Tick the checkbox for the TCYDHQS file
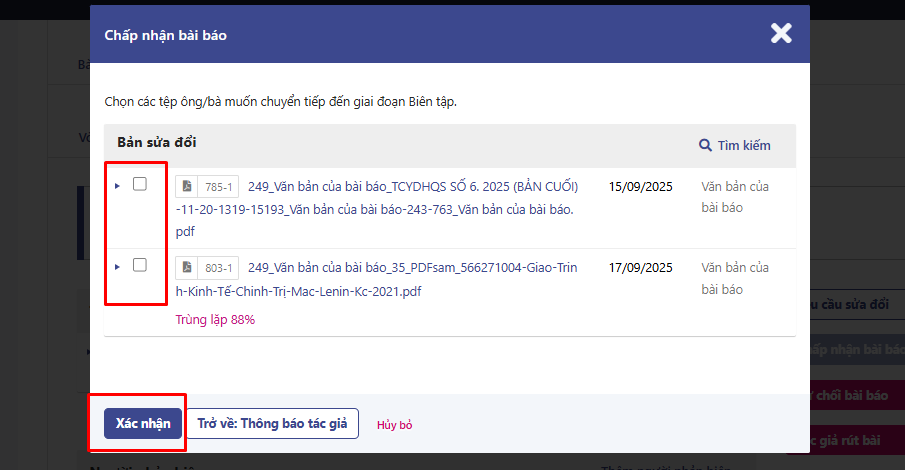The height and width of the screenshot is (470, 905). pos(140,184)
